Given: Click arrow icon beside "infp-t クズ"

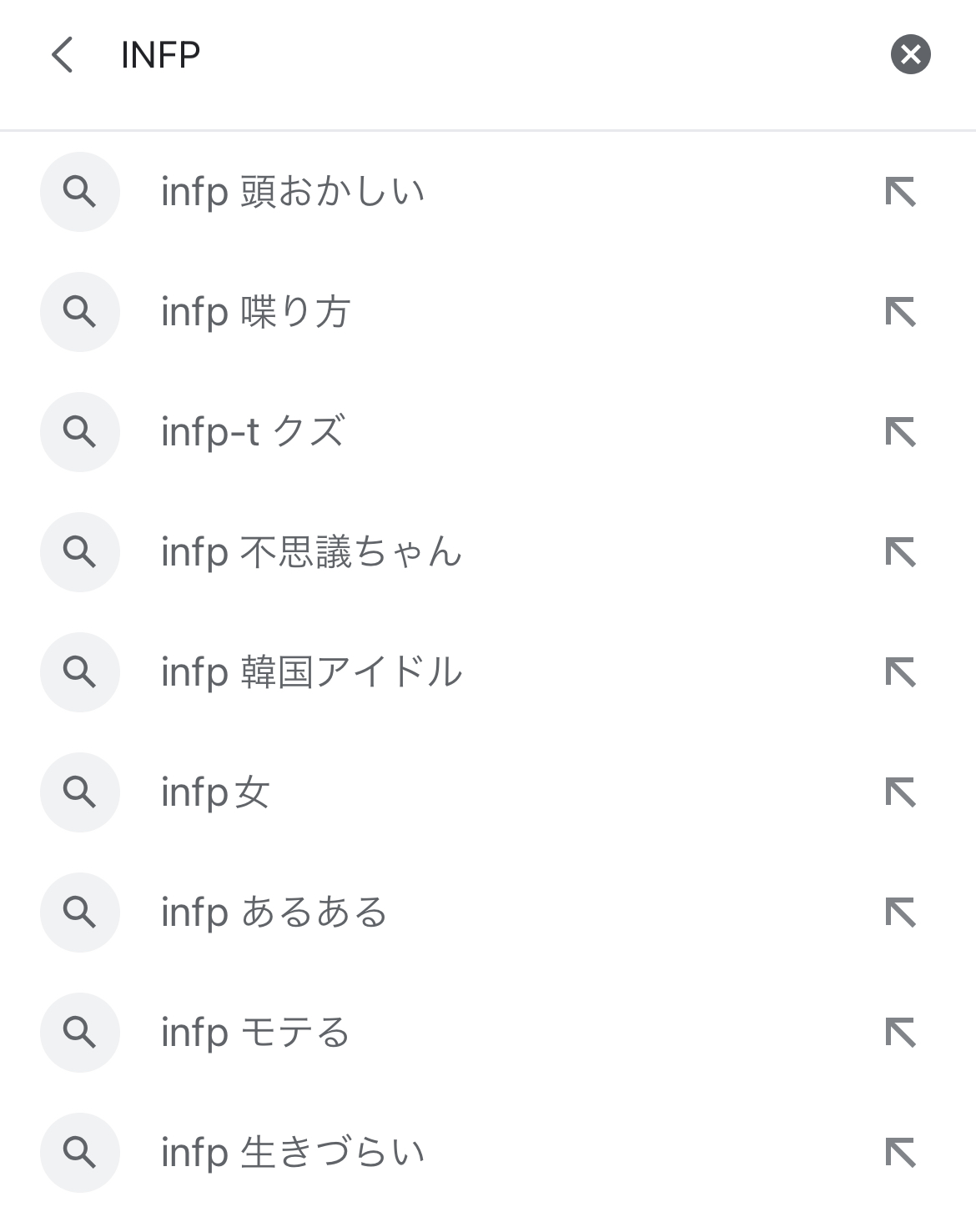Looking at the screenshot, I should (x=900, y=432).
